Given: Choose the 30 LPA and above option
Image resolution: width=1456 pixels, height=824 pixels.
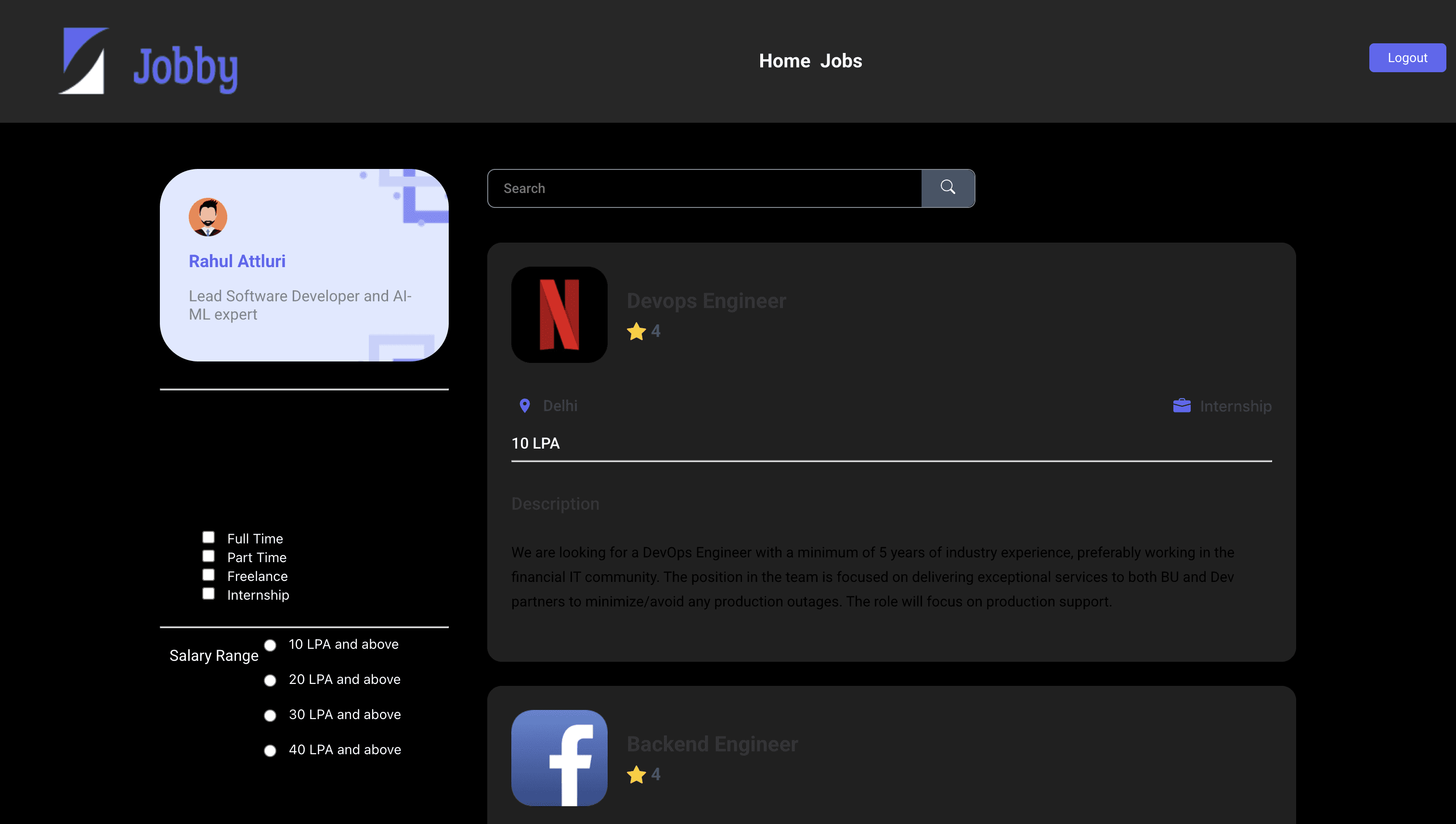Looking at the screenshot, I should pyautogui.click(x=270, y=715).
